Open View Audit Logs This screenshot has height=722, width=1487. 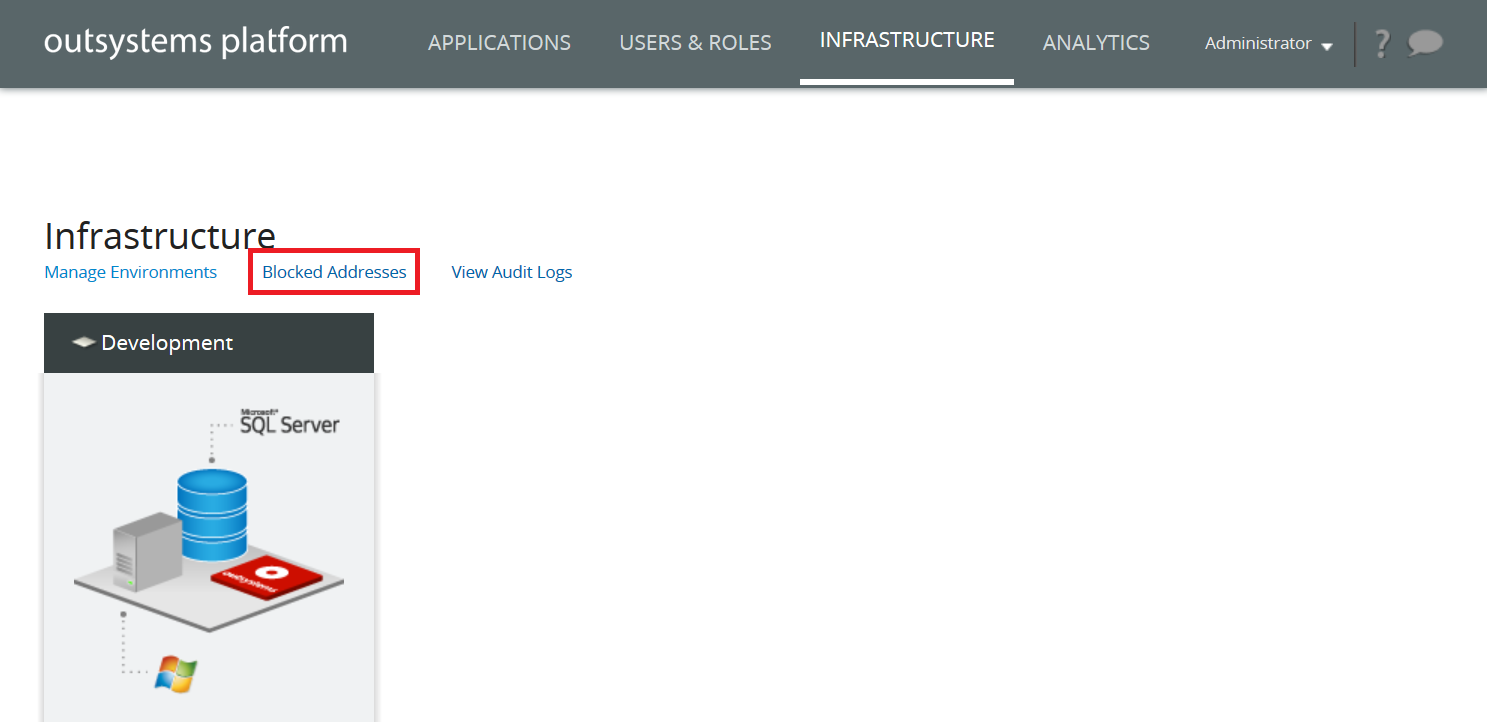click(511, 271)
